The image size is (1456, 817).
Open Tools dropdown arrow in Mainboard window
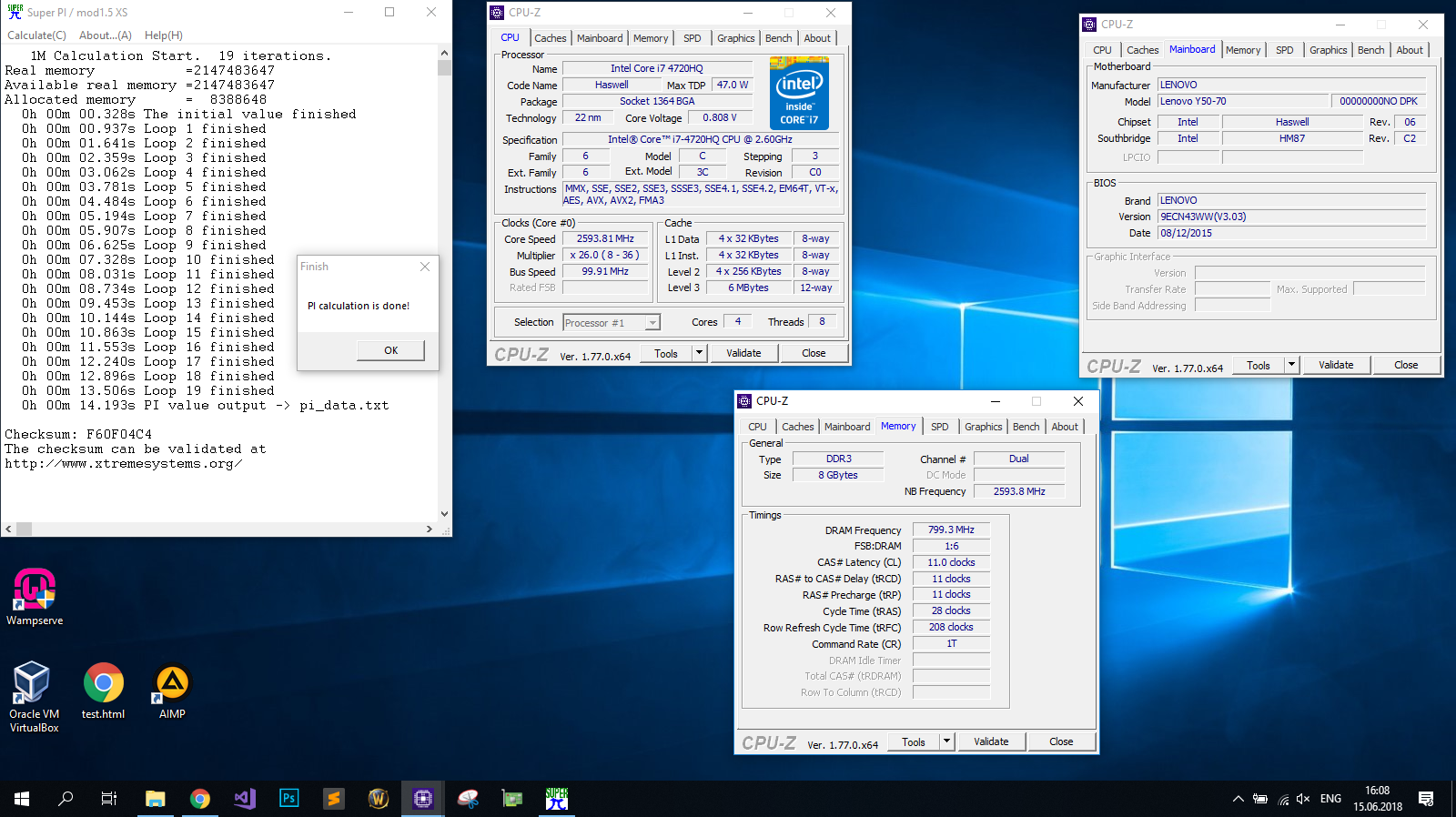tap(1291, 365)
